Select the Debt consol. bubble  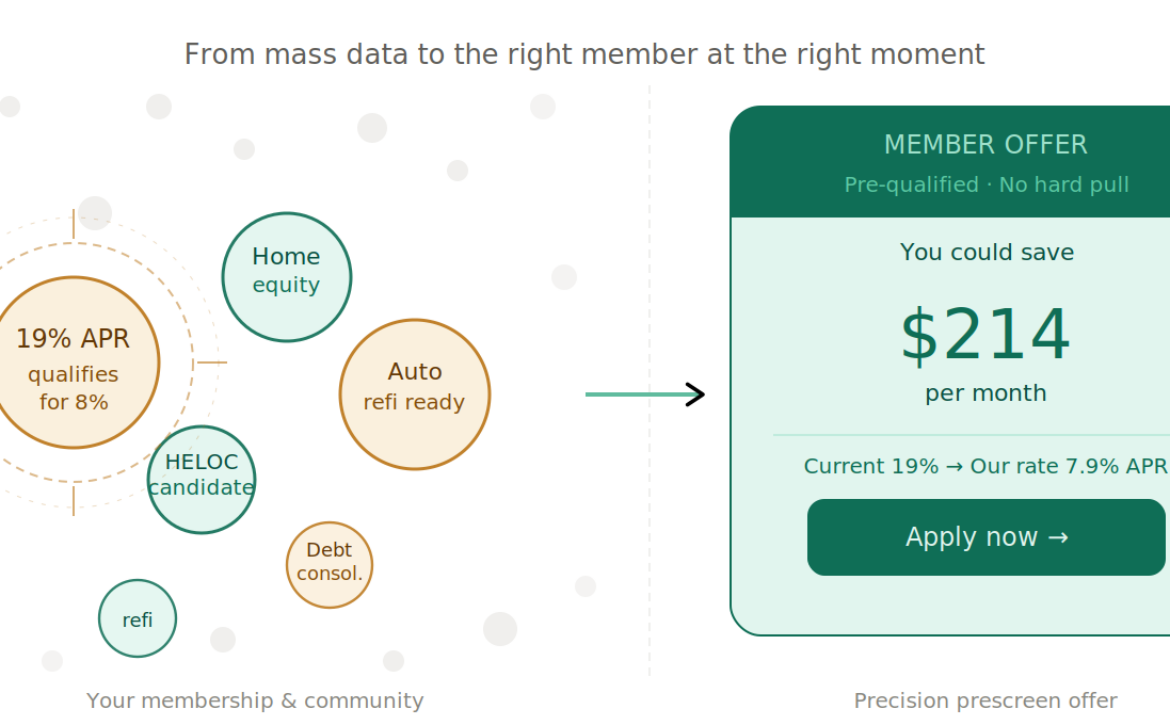(x=329, y=565)
